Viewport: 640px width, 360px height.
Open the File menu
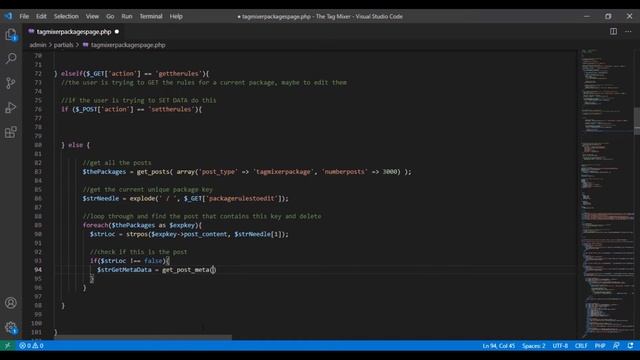24,16
